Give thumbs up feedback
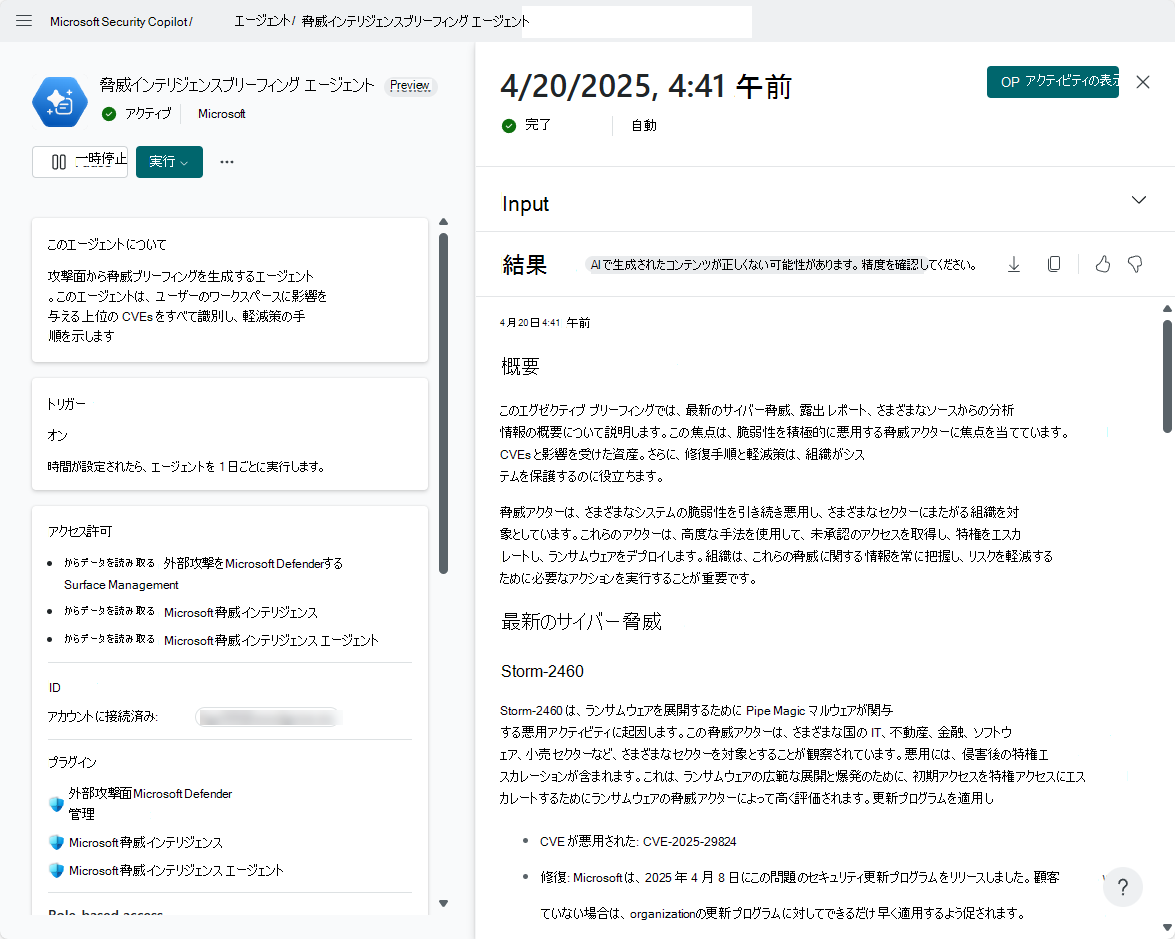 point(1102,264)
